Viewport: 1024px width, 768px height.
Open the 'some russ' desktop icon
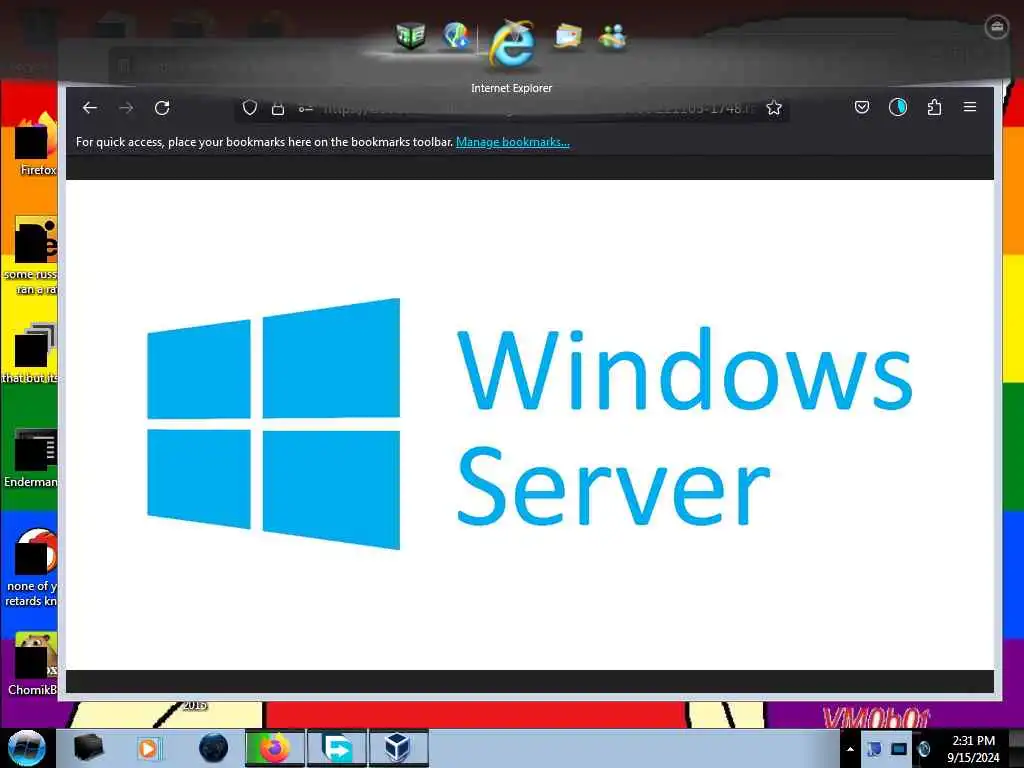pyautogui.click(x=33, y=257)
